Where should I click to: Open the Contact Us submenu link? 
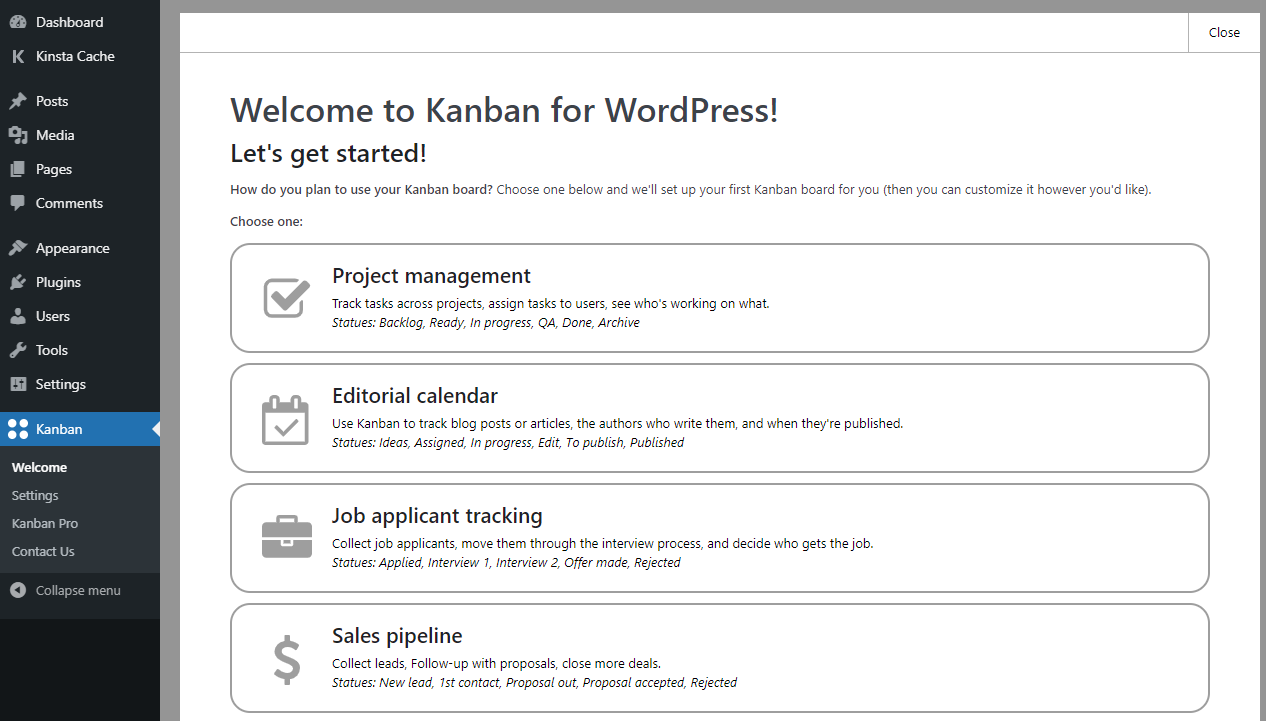click(43, 551)
